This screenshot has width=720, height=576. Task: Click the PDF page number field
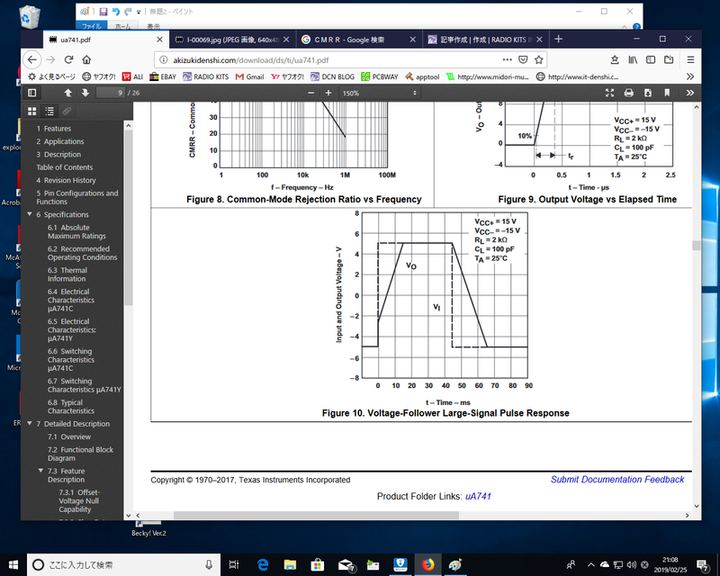(x=116, y=92)
